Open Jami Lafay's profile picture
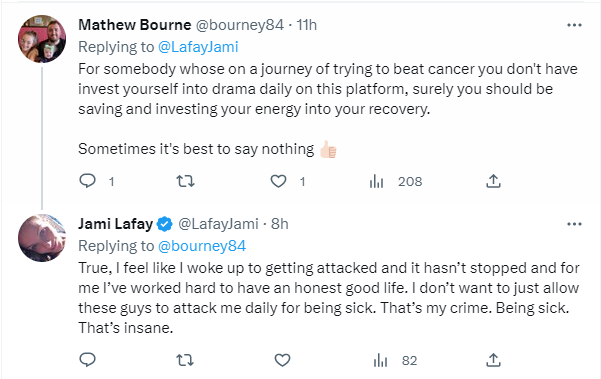 click(x=42, y=238)
